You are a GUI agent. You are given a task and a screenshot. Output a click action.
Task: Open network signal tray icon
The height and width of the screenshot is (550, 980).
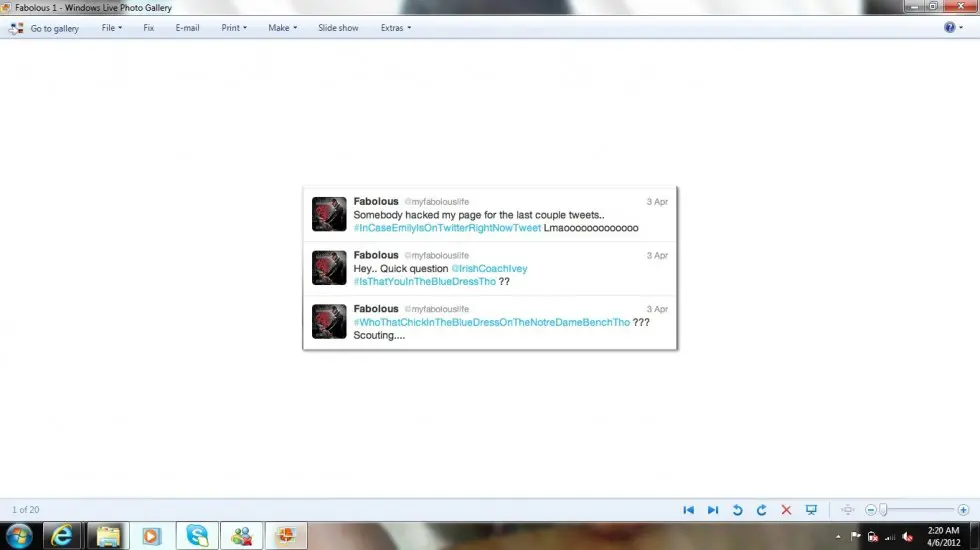890,537
